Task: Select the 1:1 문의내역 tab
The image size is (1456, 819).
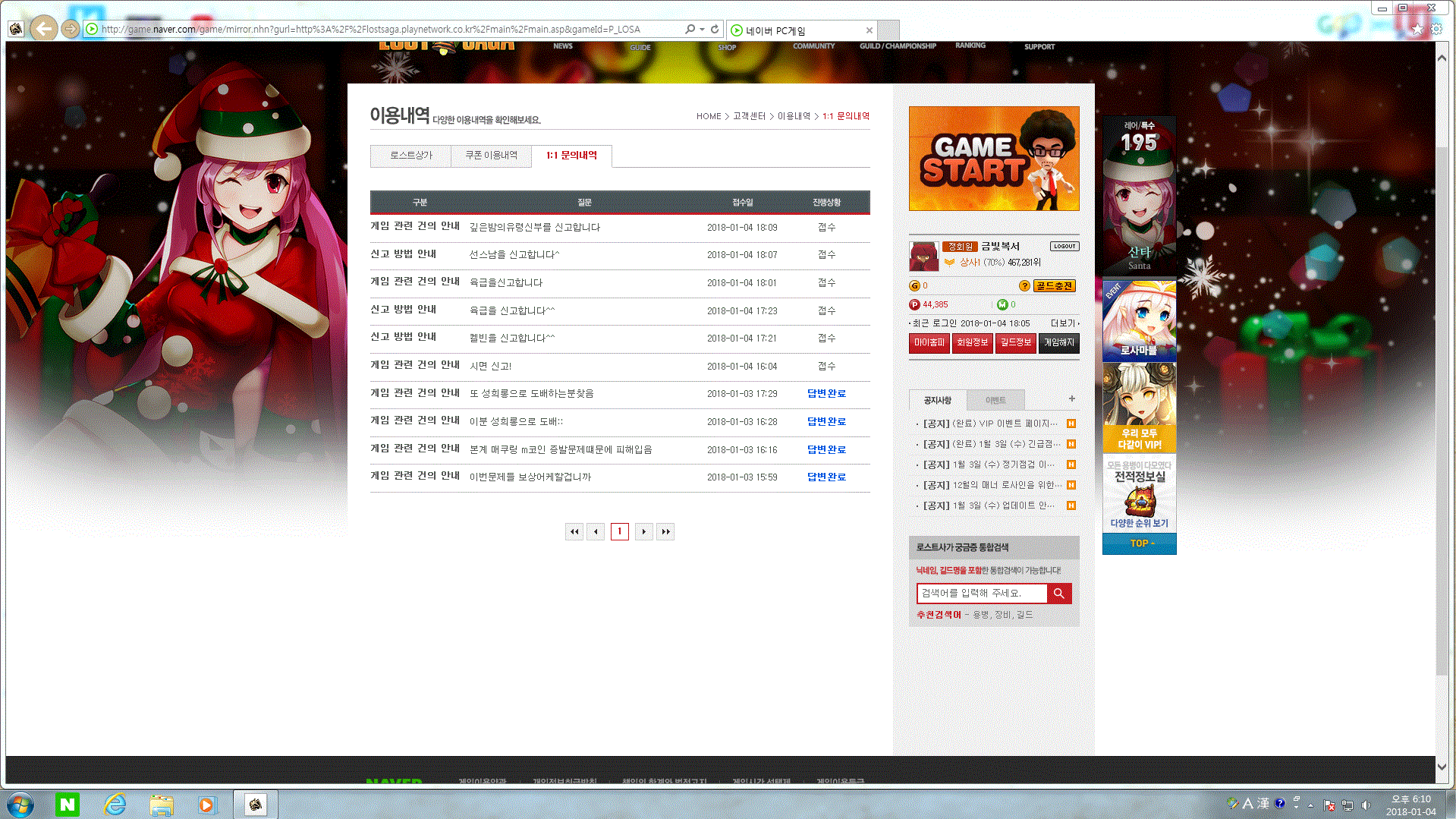Action: coord(571,156)
